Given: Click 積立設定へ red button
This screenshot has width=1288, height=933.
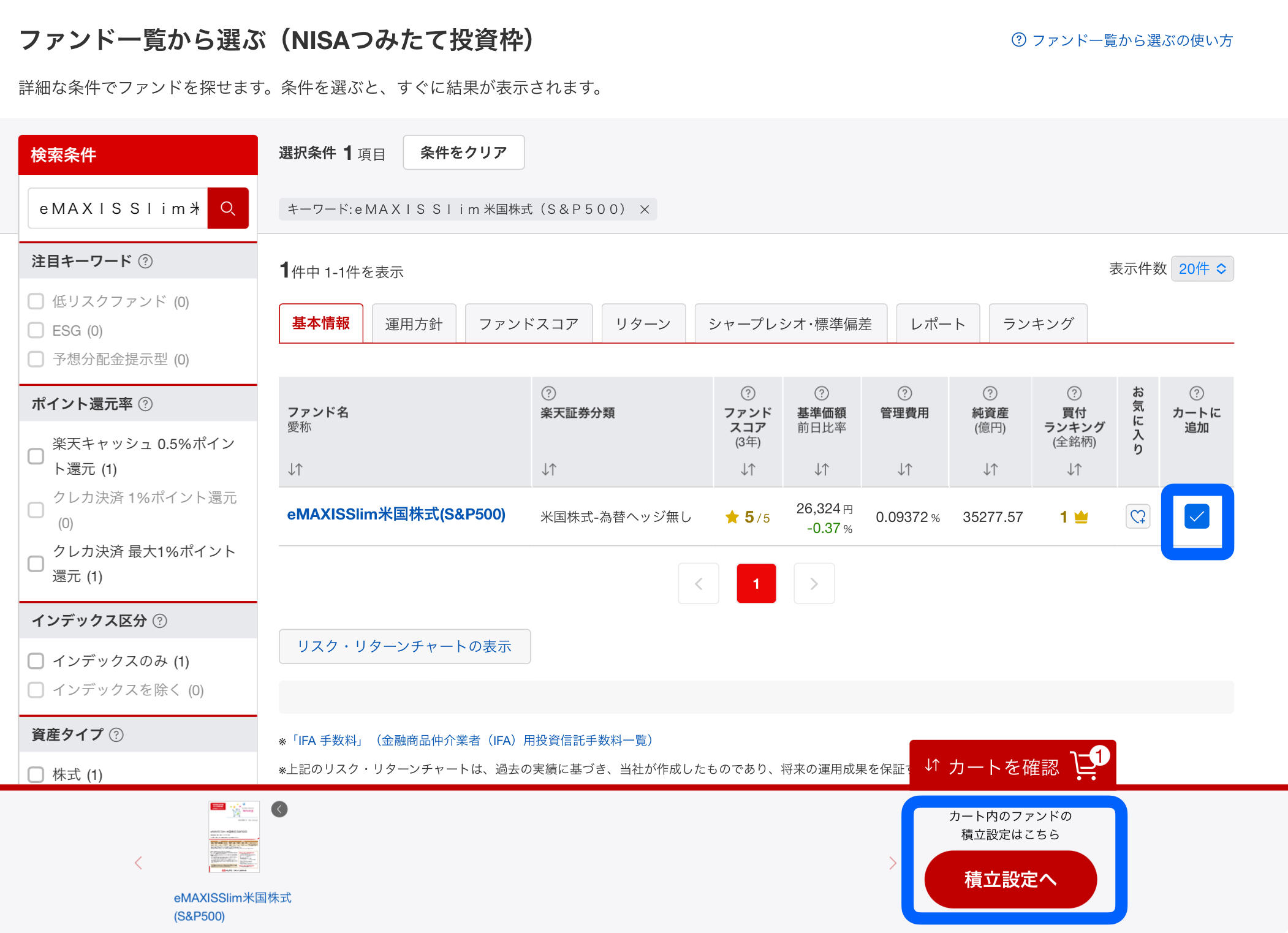Looking at the screenshot, I should (x=1010, y=879).
